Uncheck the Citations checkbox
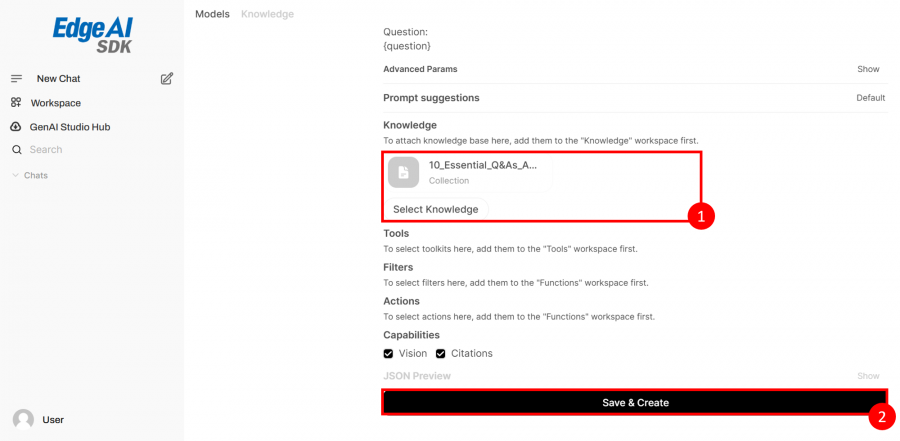This screenshot has width=900, height=441. coord(440,353)
